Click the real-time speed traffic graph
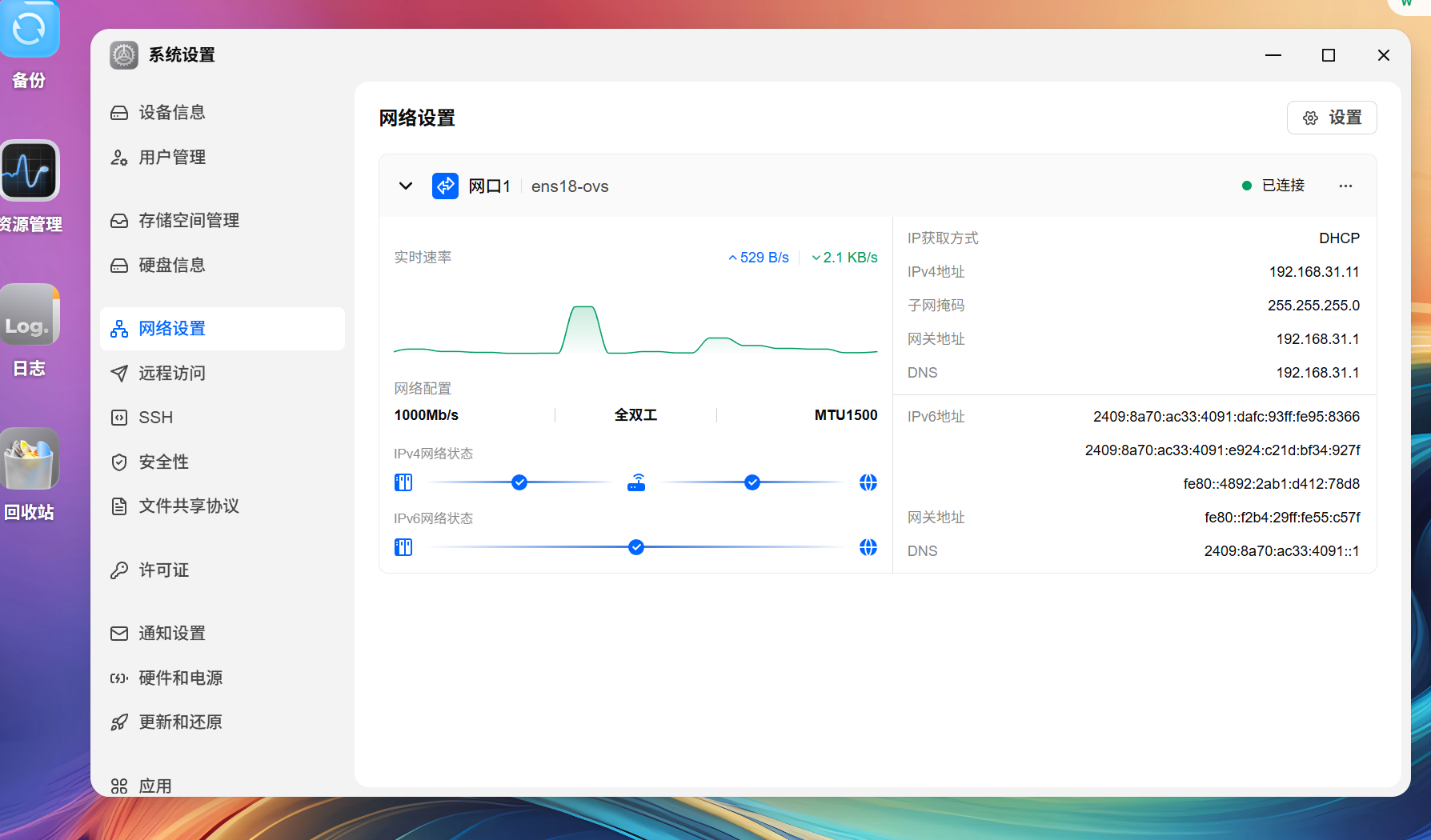Viewport: 1431px width, 840px height. point(635,328)
